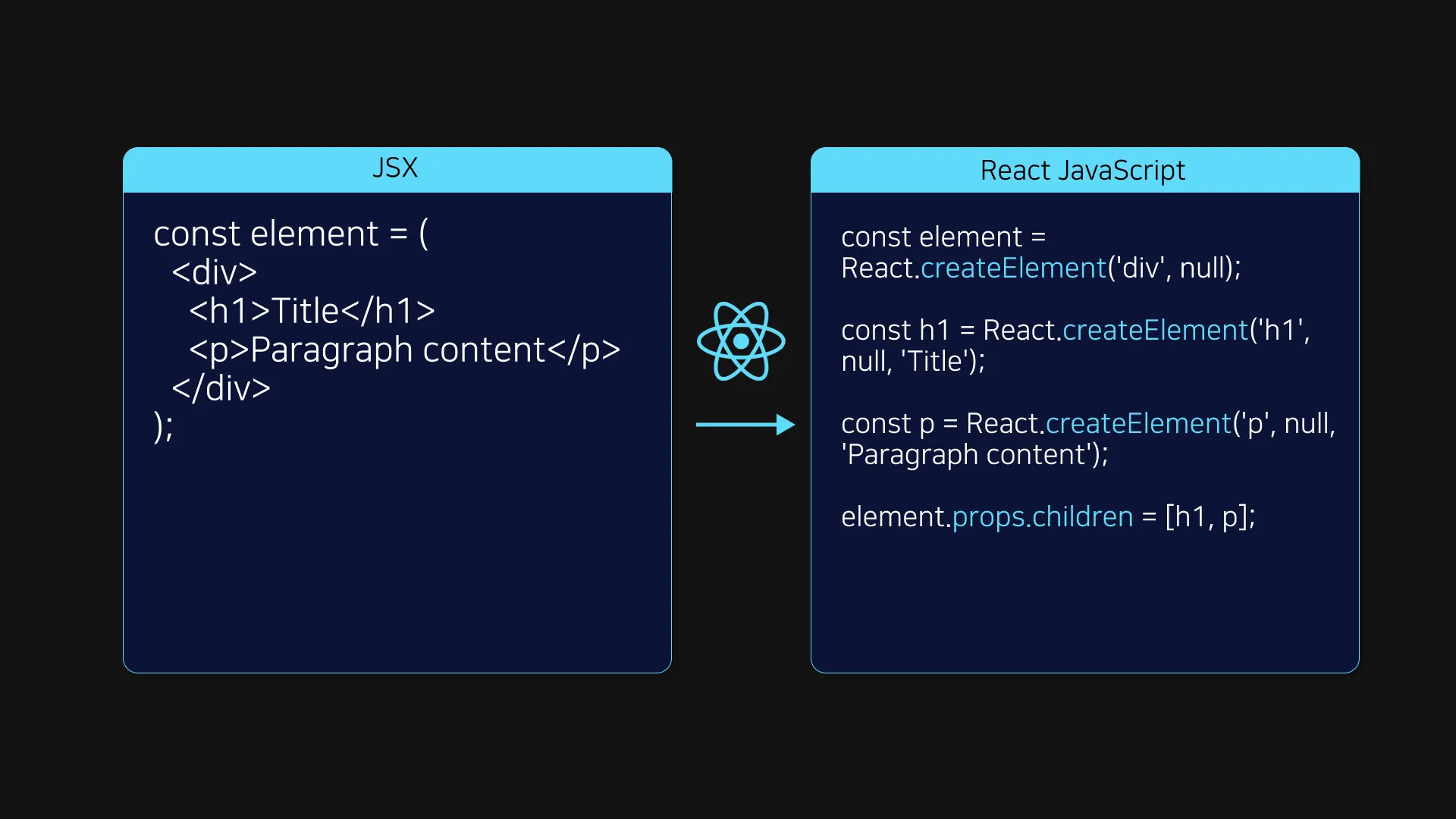This screenshot has height=819, width=1456.
Task: Click the "null, 'Title');" line
Action: [913, 362]
